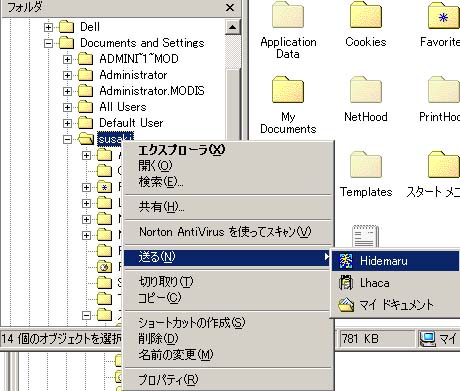460x391 pixels.
Task: Open the PrintHood folder icon
Action: click(x=444, y=90)
